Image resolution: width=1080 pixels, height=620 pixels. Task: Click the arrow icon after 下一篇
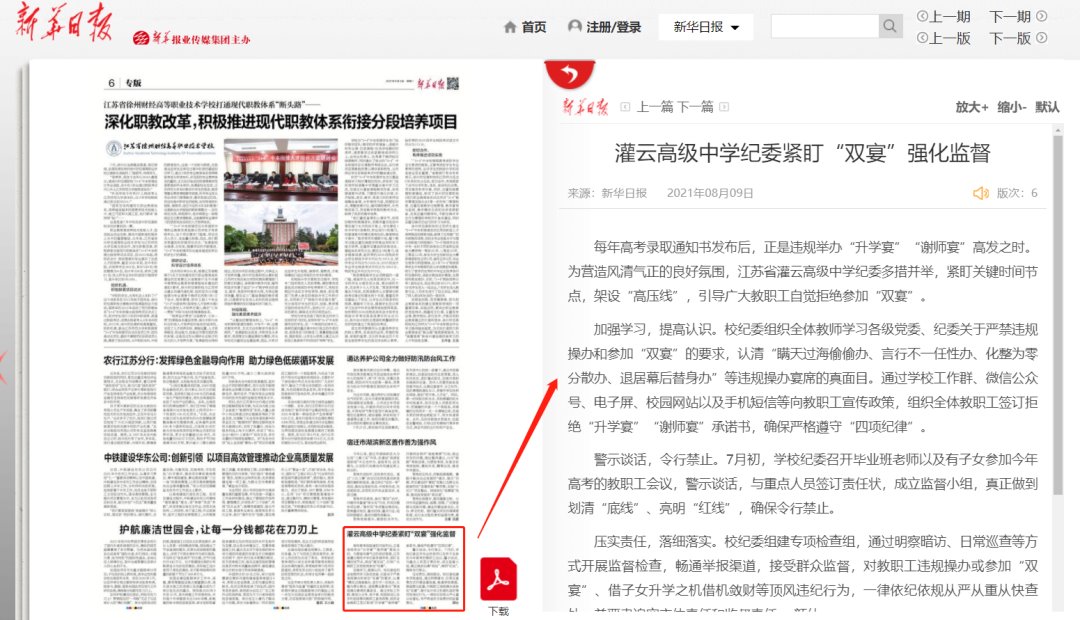[724, 107]
